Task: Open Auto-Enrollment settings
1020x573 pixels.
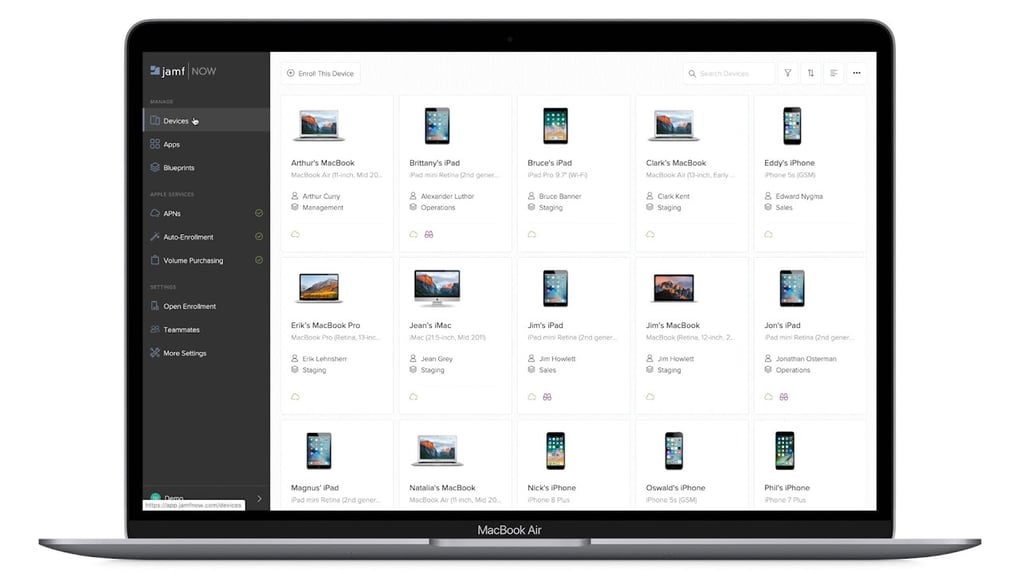Action: pos(206,237)
